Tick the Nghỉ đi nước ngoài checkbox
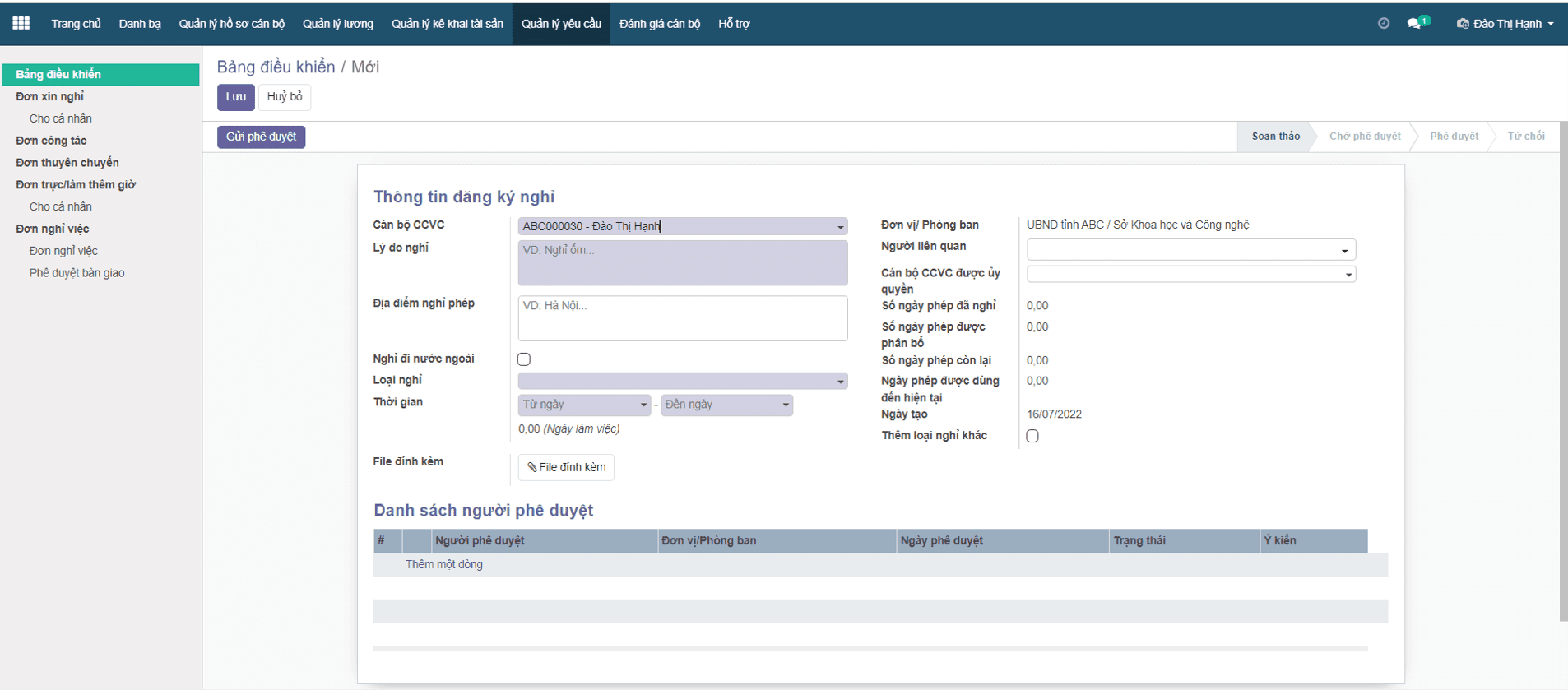Screen dimensions: 1568x690 pyautogui.click(x=524, y=359)
